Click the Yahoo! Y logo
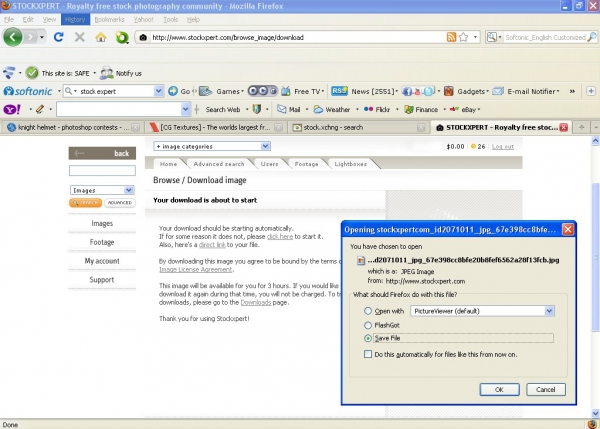Image resolution: width=600 pixels, height=429 pixels. (x=12, y=109)
